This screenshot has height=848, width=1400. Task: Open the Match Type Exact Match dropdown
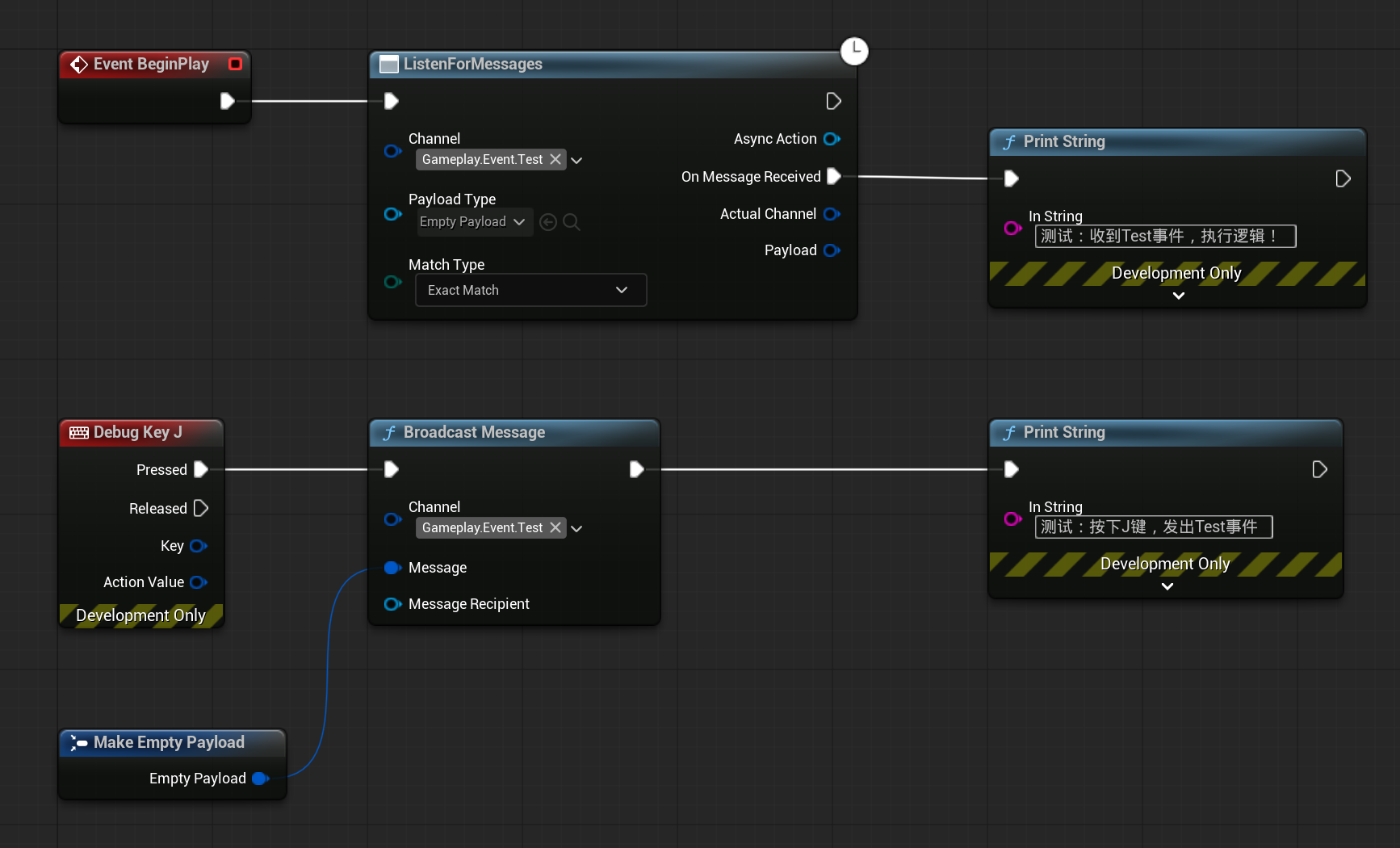coord(530,290)
